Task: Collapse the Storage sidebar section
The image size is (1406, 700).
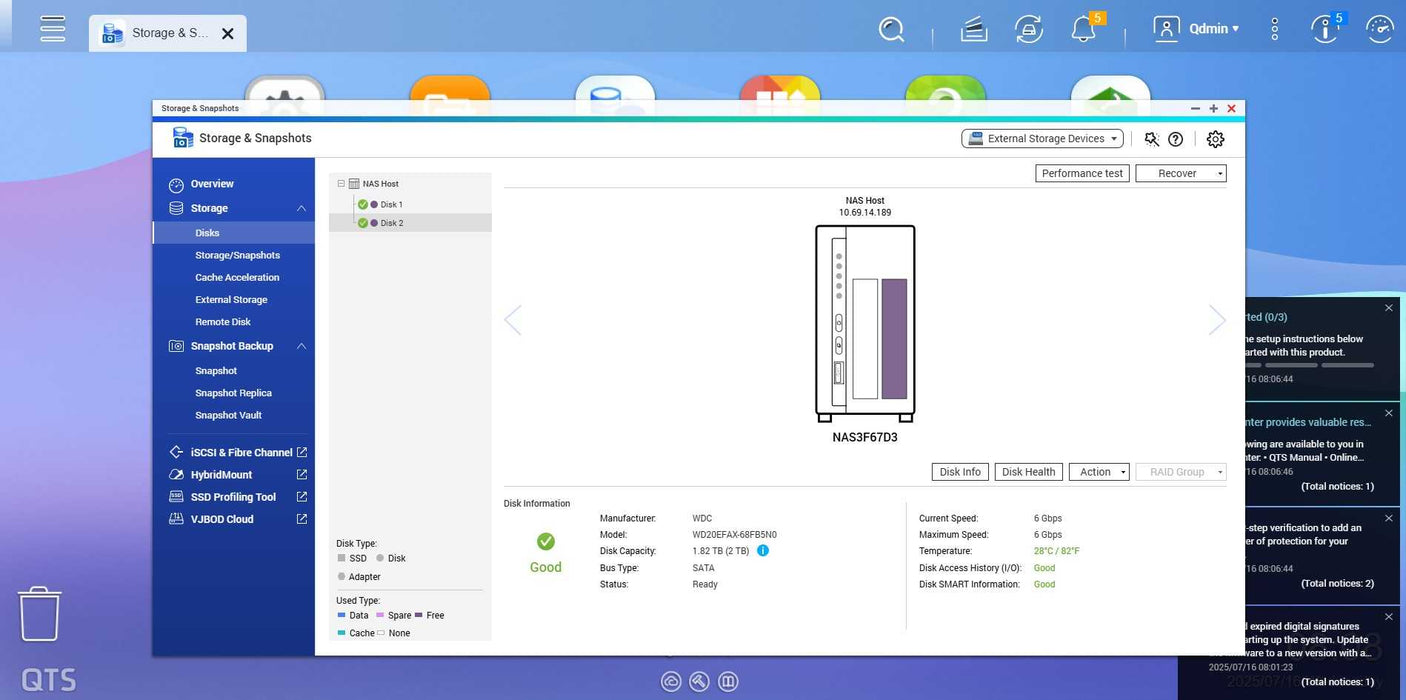Action: [301, 208]
